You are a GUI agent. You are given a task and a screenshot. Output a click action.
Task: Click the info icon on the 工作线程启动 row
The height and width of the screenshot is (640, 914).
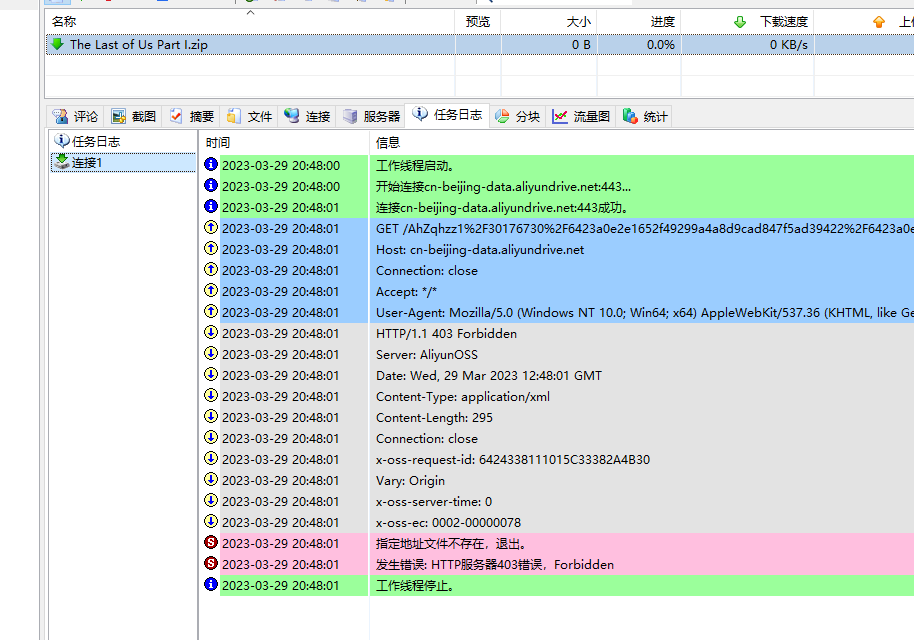(211, 164)
